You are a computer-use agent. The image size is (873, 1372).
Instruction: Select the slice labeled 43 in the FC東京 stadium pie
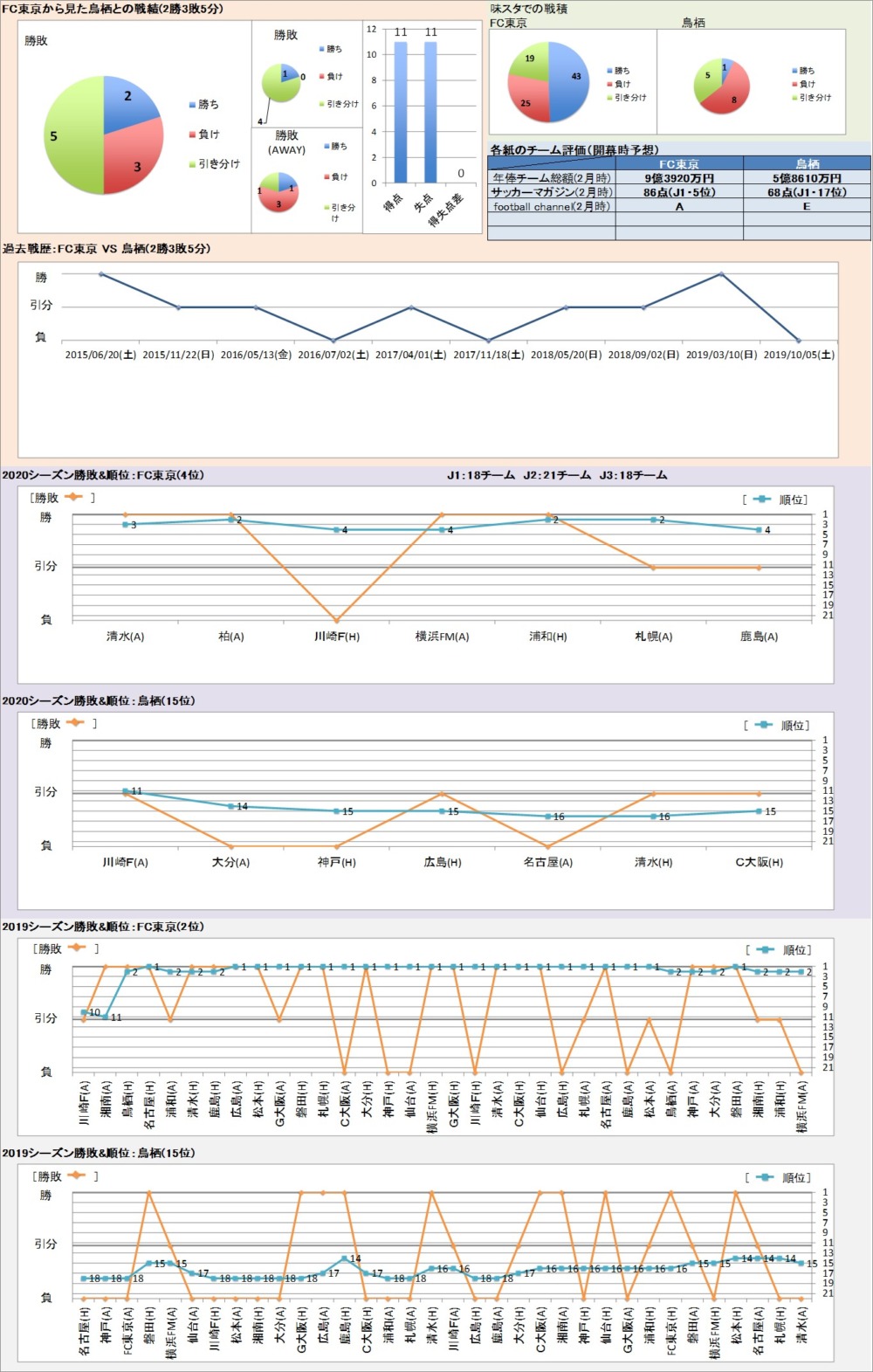[x=569, y=81]
